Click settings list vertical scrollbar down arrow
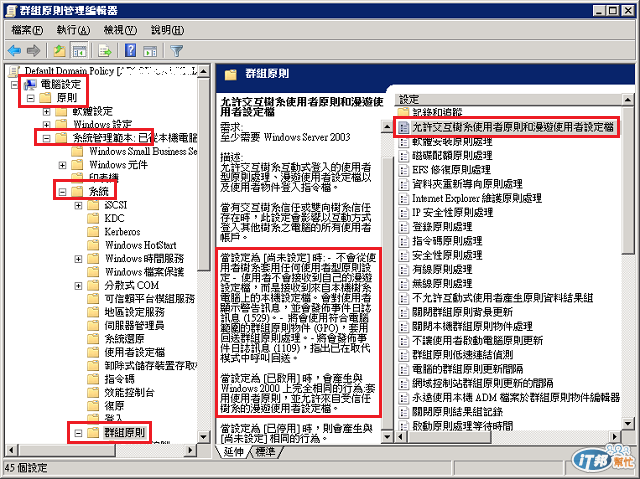The image size is (640, 479). [x=628, y=424]
